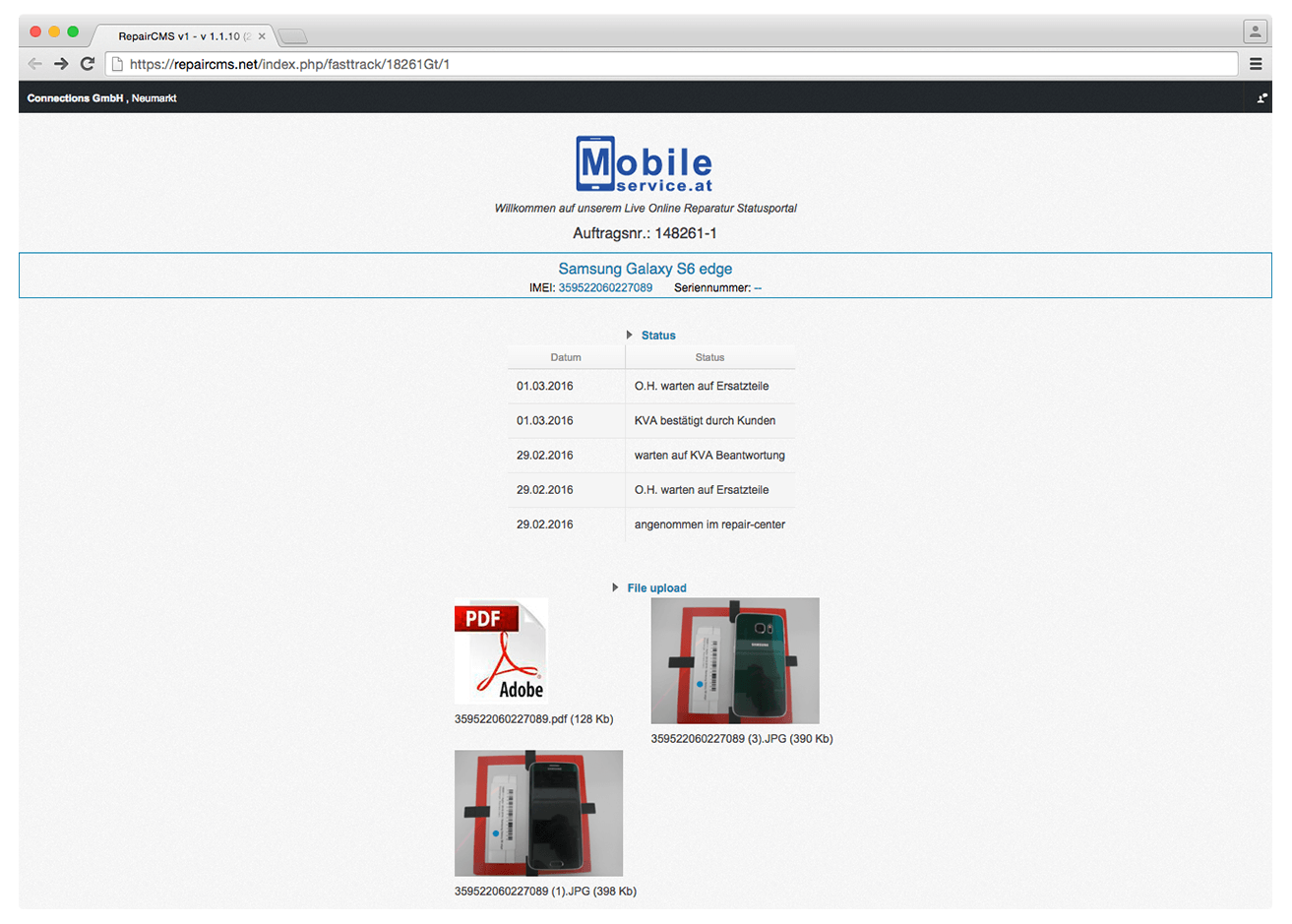Screen dimensions: 1292x924
Task: Select status 'KVA bestätigt durch Kunden'
Action: point(705,421)
